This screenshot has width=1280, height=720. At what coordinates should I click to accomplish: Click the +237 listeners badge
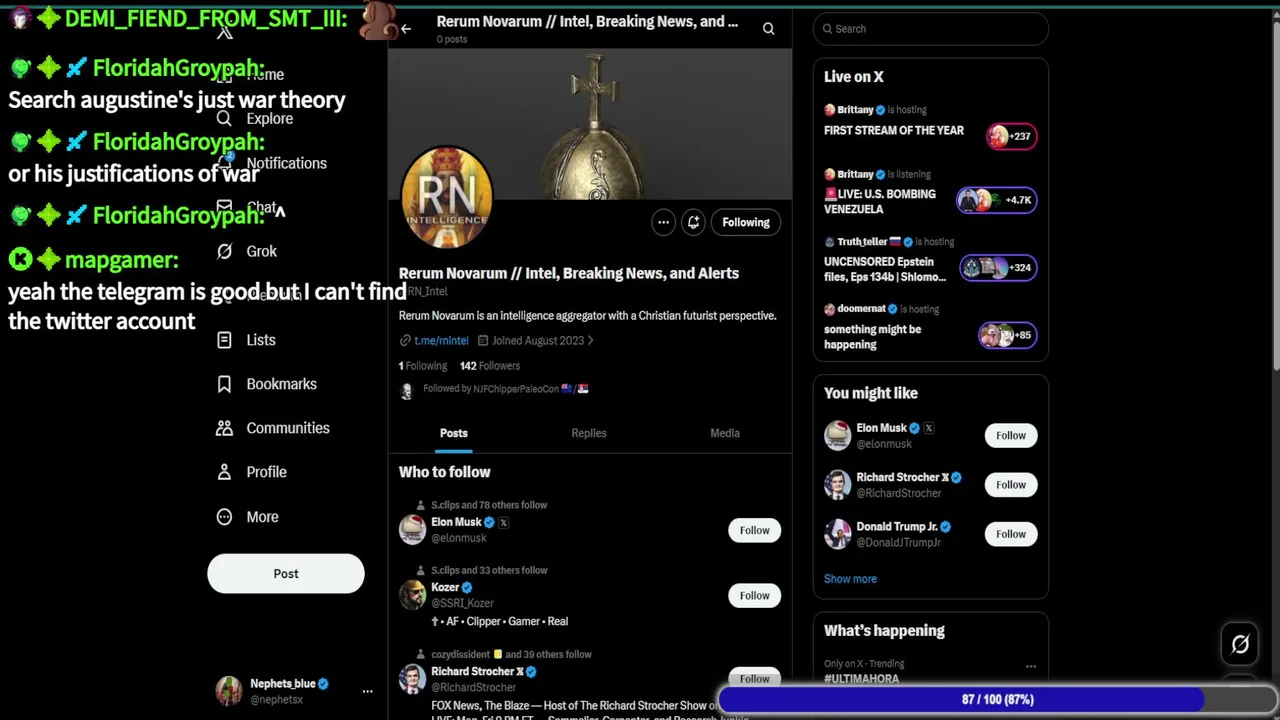click(1011, 136)
